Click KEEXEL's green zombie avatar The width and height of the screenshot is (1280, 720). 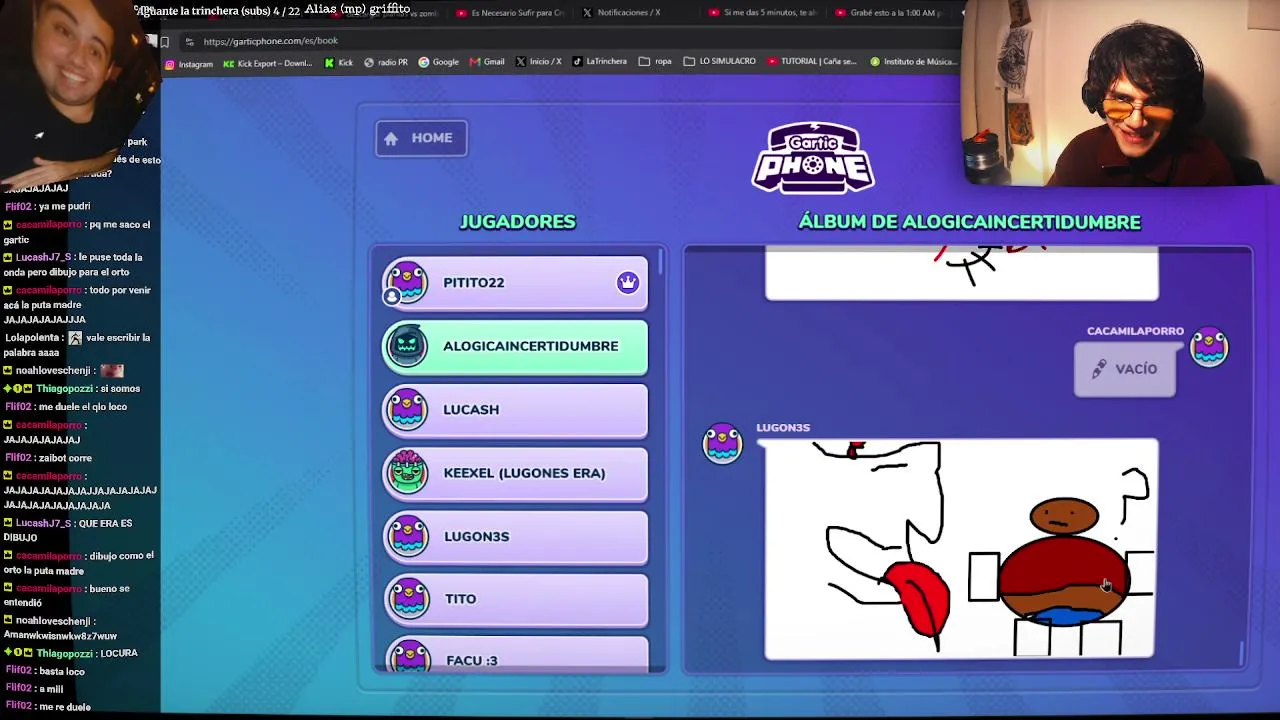click(407, 472)
